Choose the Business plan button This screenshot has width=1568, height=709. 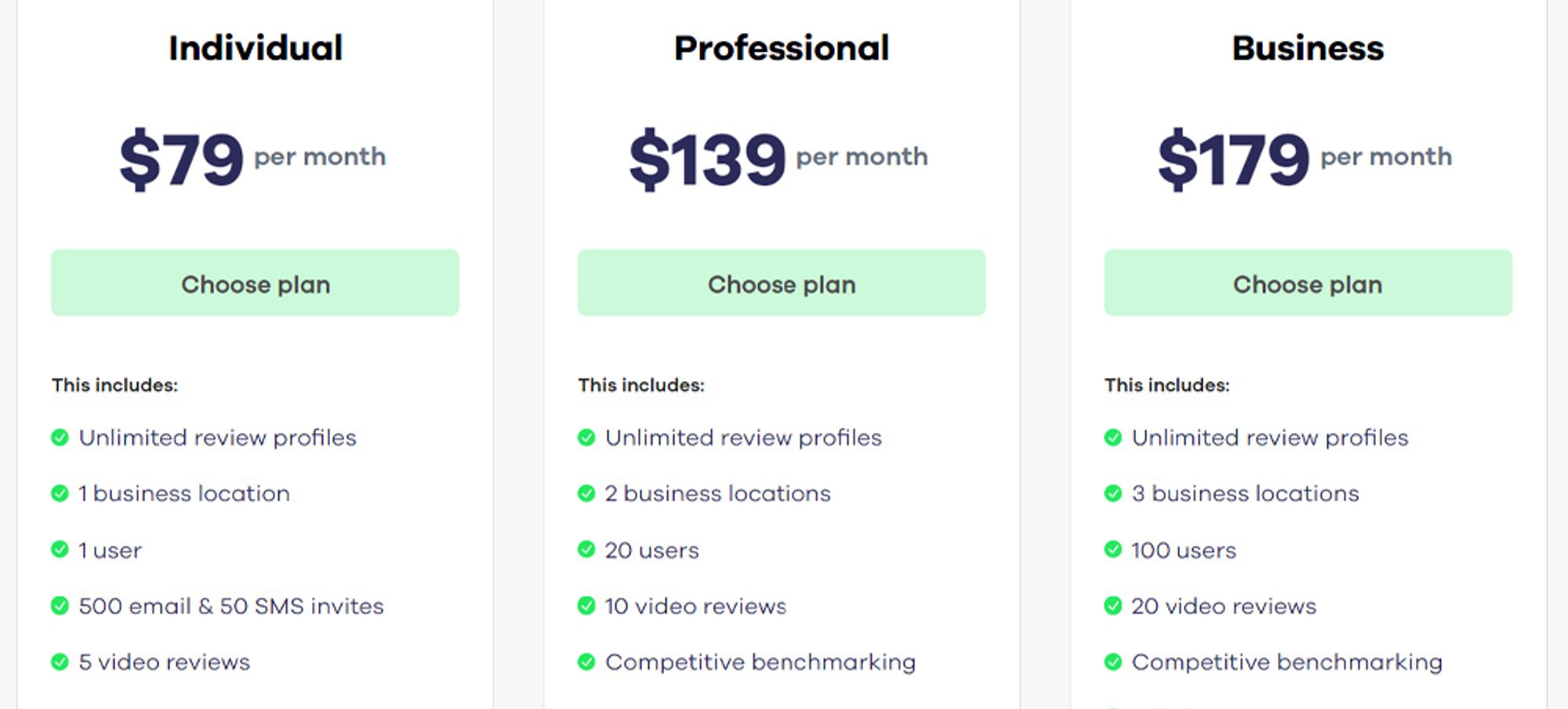click(x=1308, y=283)
